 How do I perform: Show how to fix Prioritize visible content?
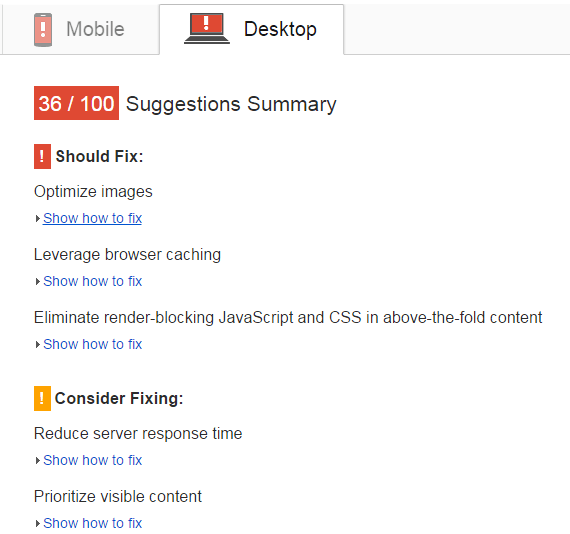92,523
